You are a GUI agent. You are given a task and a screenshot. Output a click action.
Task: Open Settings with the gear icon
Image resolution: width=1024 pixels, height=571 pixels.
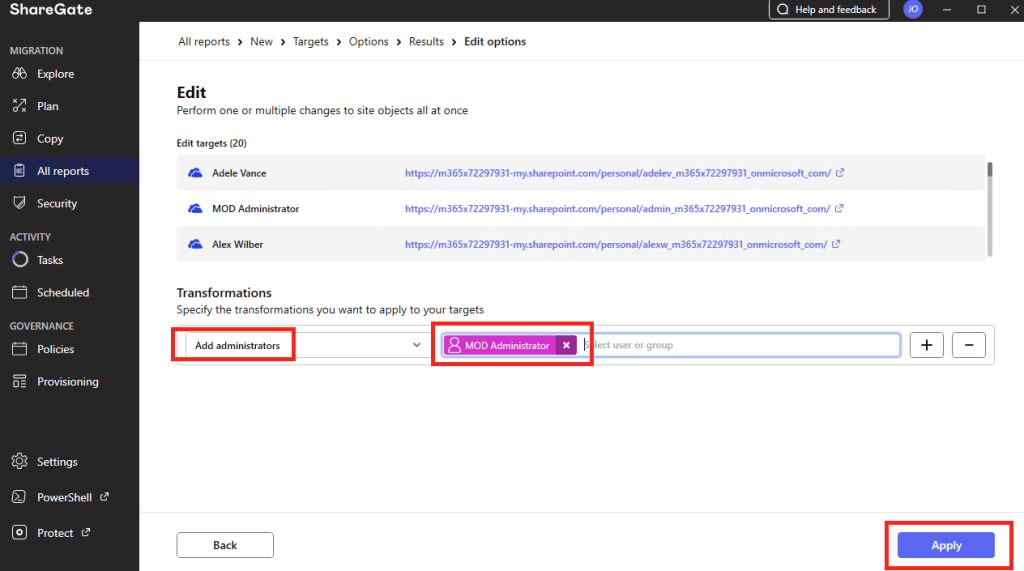click(x=20, y=461)
